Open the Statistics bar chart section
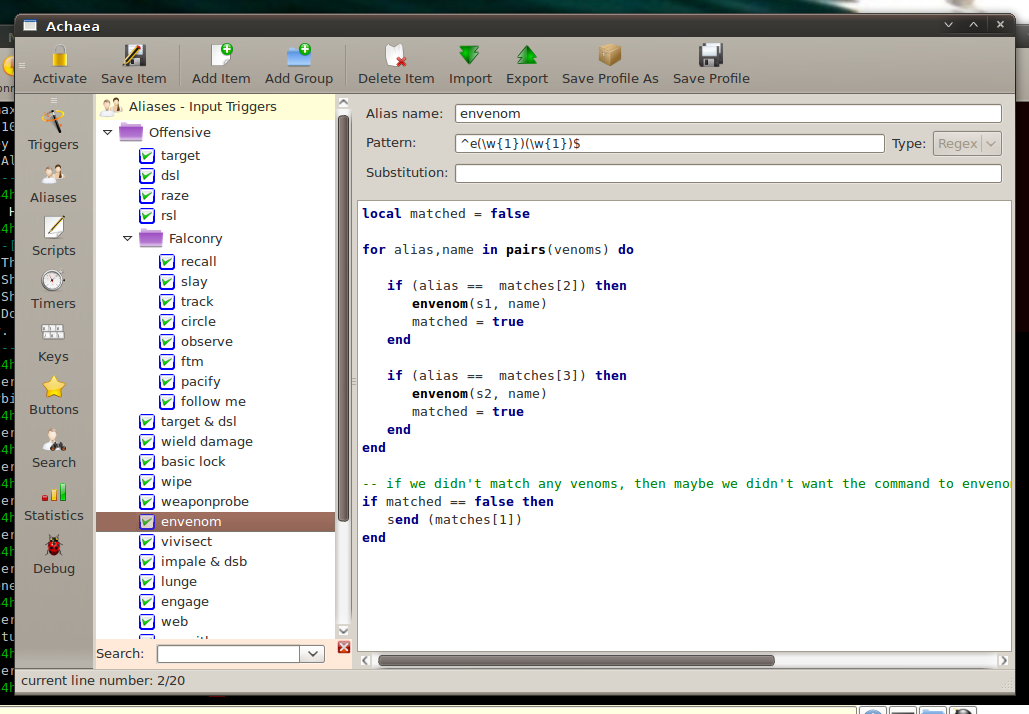Viewport: 1029px width, 714px height. [53, 503]
